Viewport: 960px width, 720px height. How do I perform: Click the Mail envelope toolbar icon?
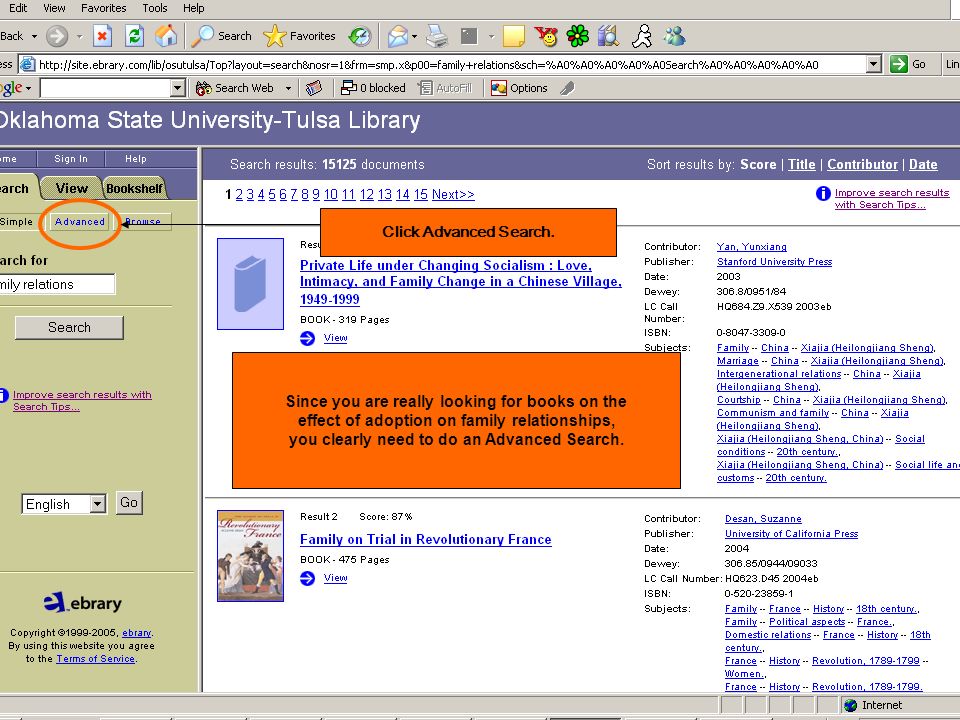point(397,36)
